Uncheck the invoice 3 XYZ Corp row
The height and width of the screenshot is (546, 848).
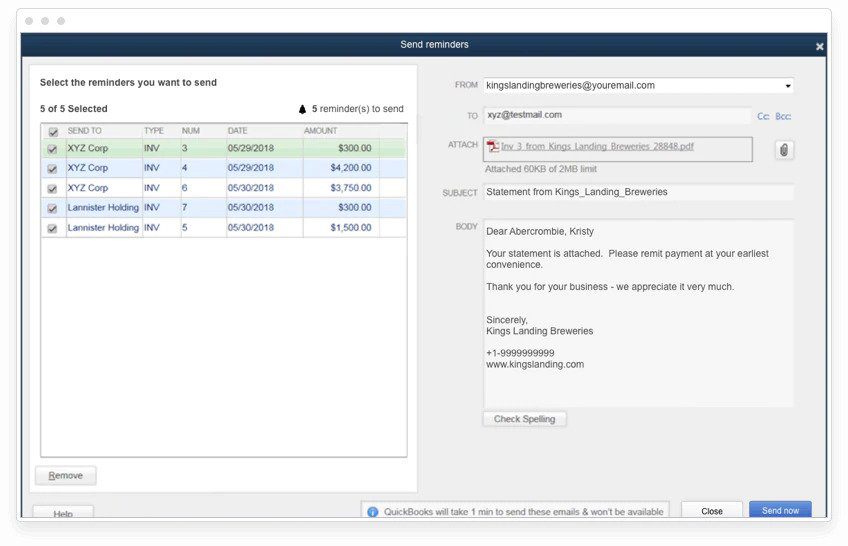pos(53,148)
